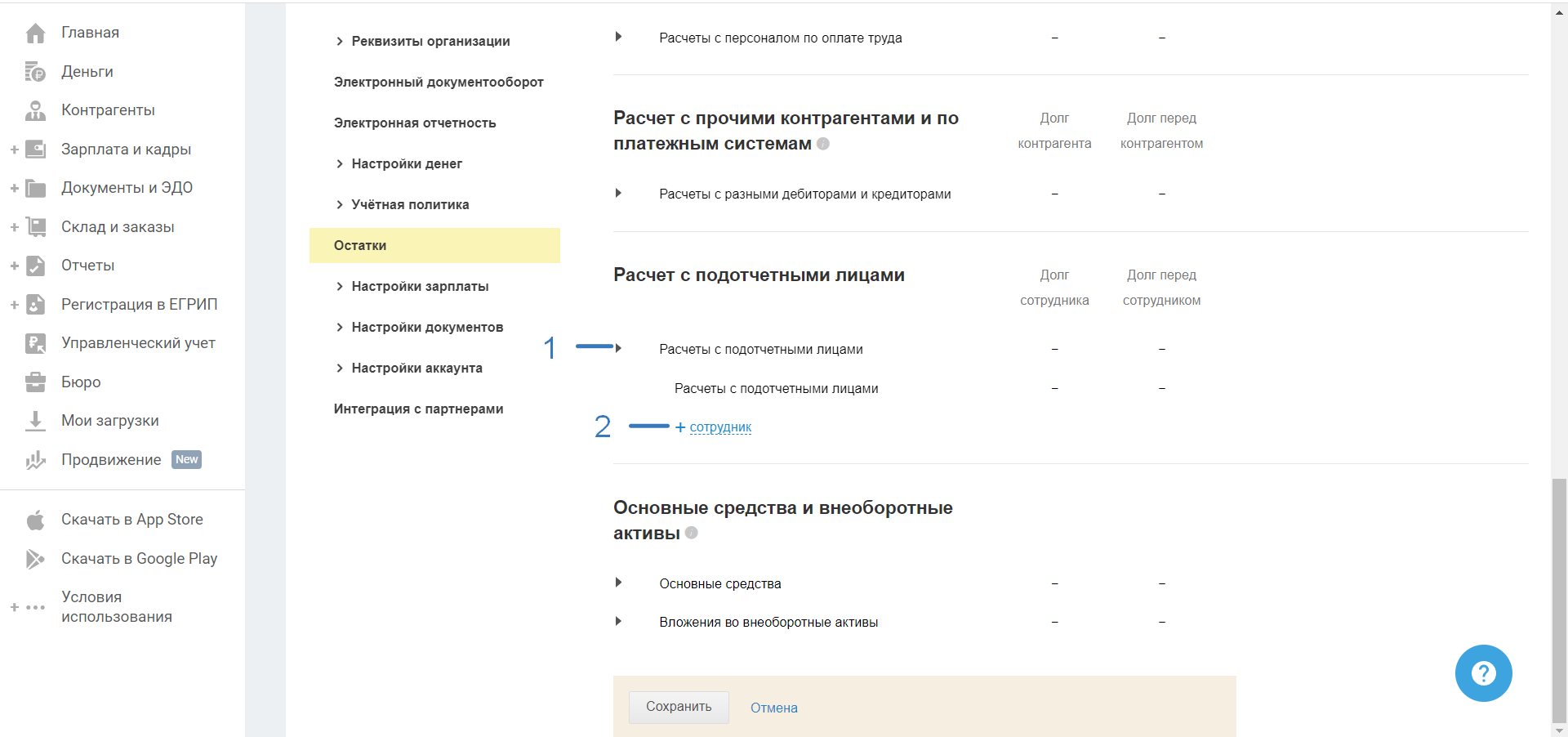
Task: Expand the Основные средства row triangle
Action: click(618, 583)
